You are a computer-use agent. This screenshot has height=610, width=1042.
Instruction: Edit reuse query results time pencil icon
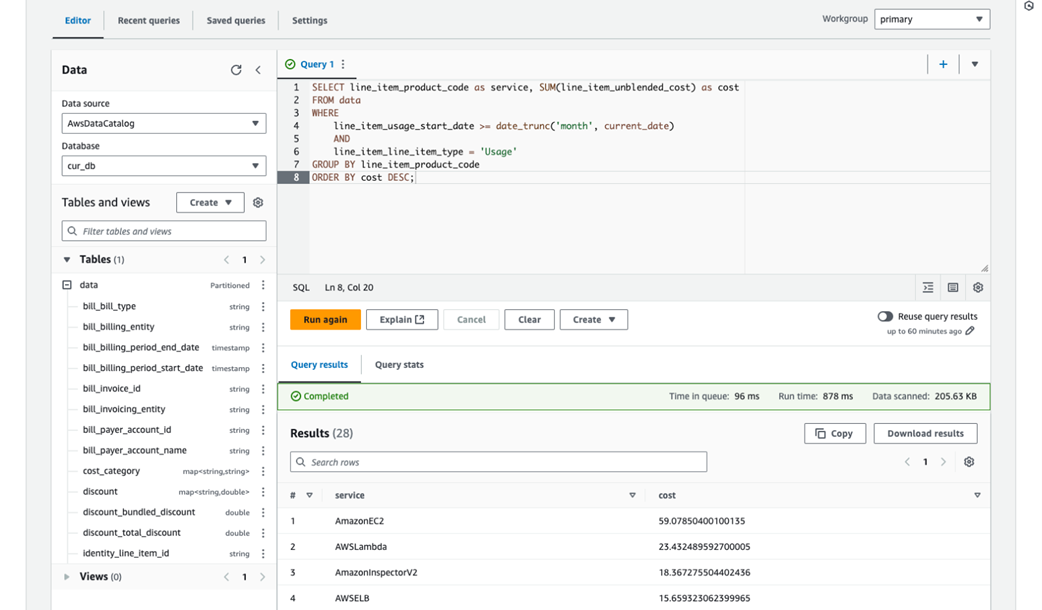pyautogui.click(x=970, y=331)
